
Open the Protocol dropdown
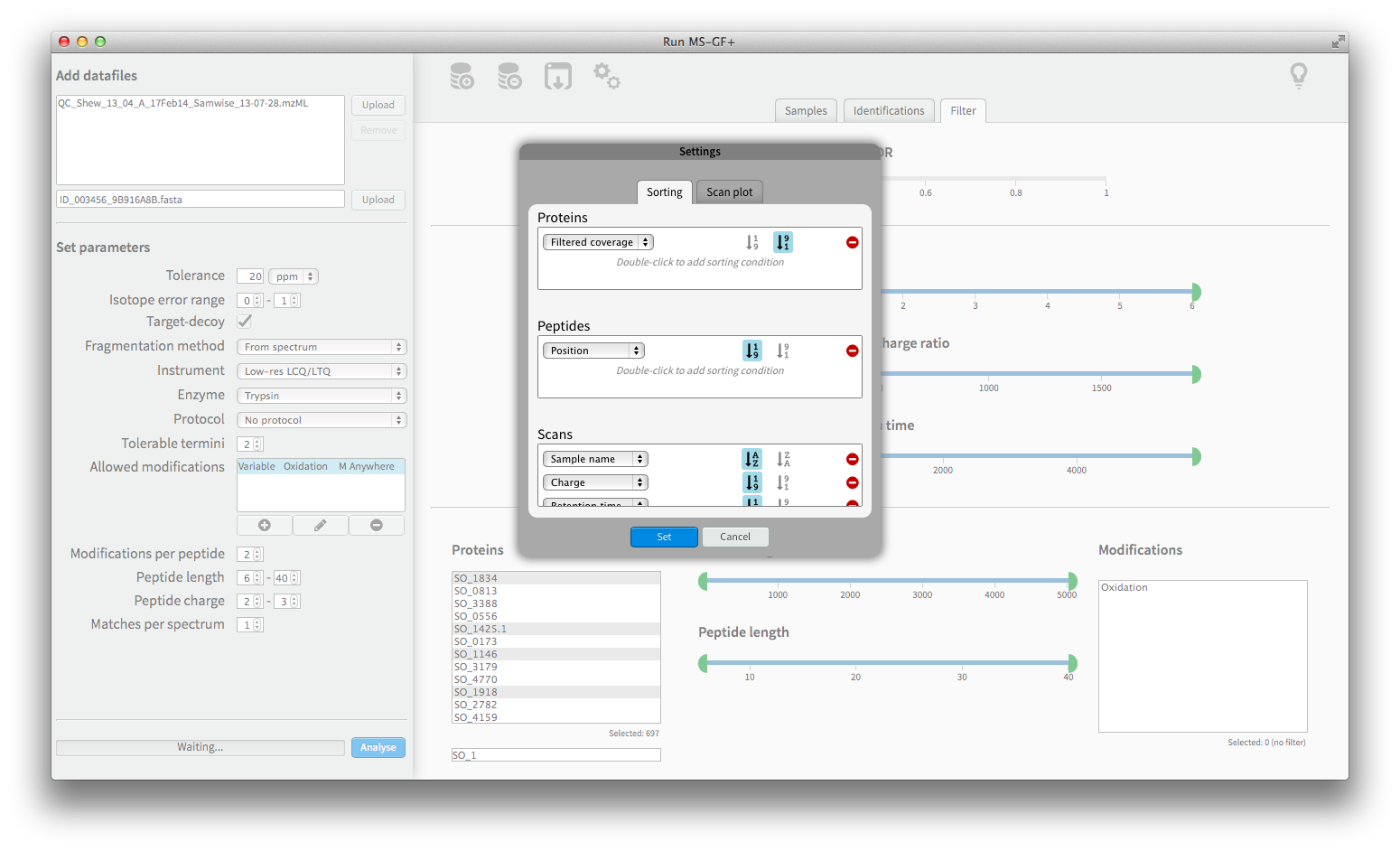(x=322, y=420)
